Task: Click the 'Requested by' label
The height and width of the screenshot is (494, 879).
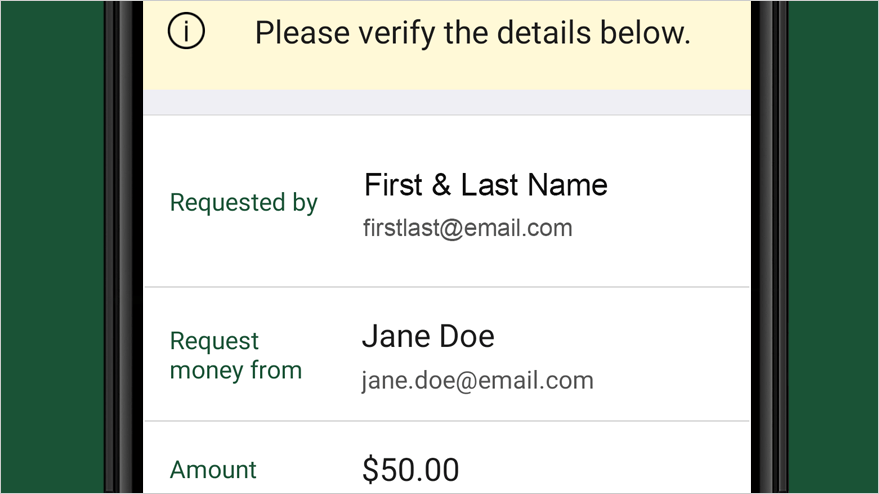Action: [243, 202]
